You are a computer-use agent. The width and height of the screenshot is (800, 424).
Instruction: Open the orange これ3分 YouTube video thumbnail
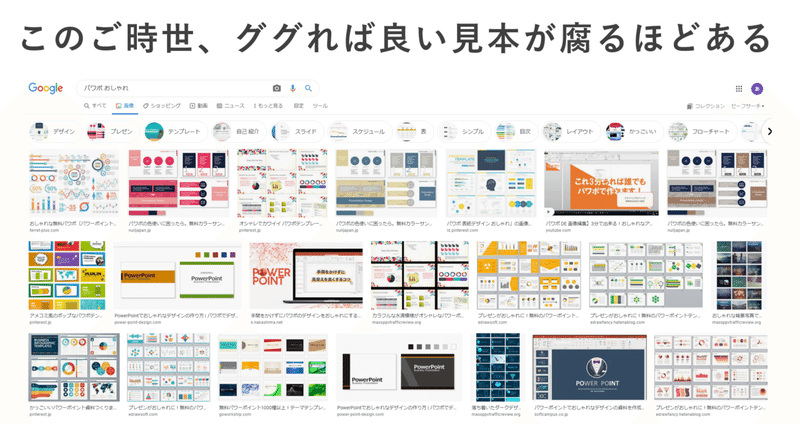click(x=602, y=183)
